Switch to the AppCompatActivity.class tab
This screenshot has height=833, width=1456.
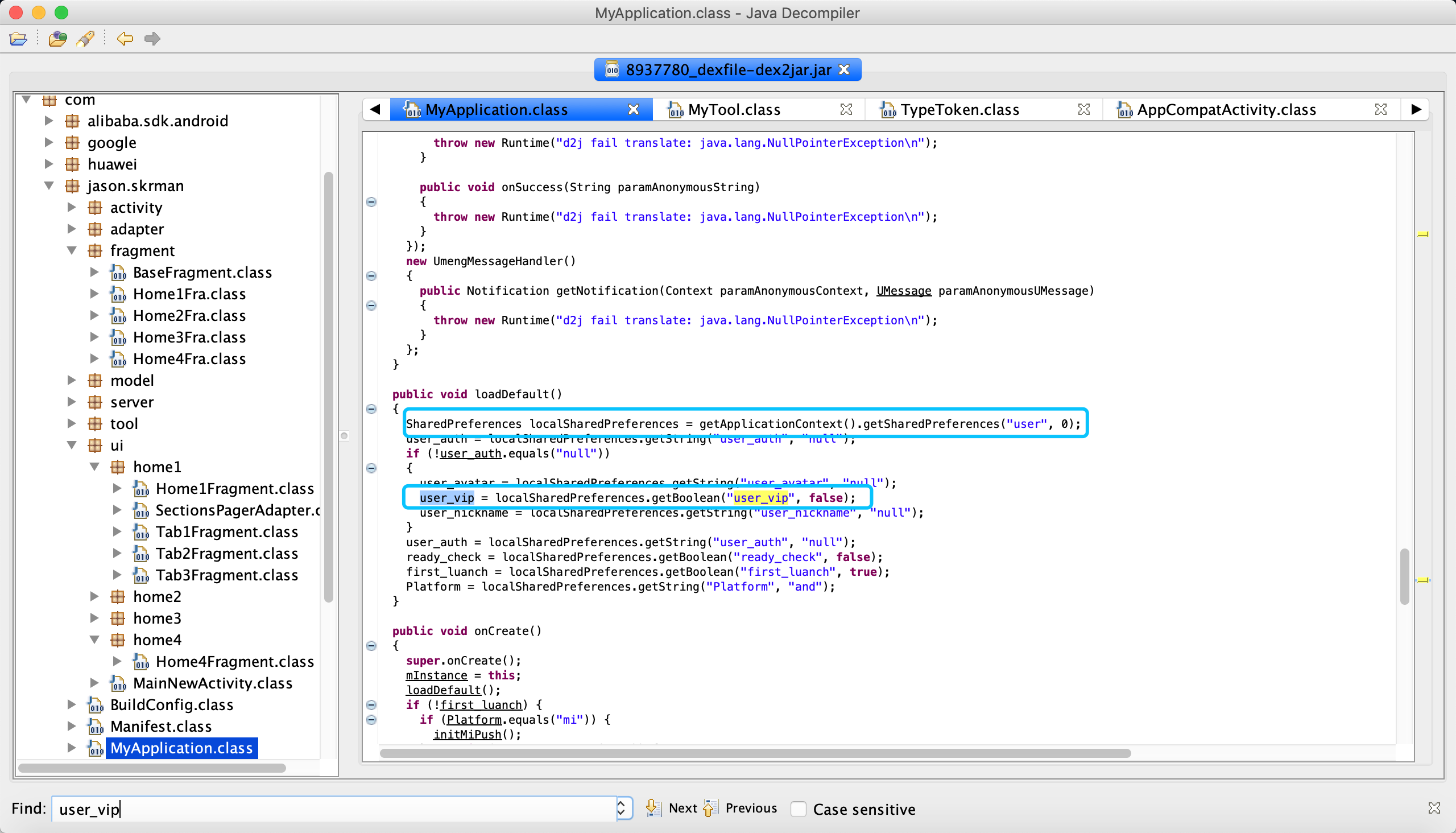(1226, 109)
